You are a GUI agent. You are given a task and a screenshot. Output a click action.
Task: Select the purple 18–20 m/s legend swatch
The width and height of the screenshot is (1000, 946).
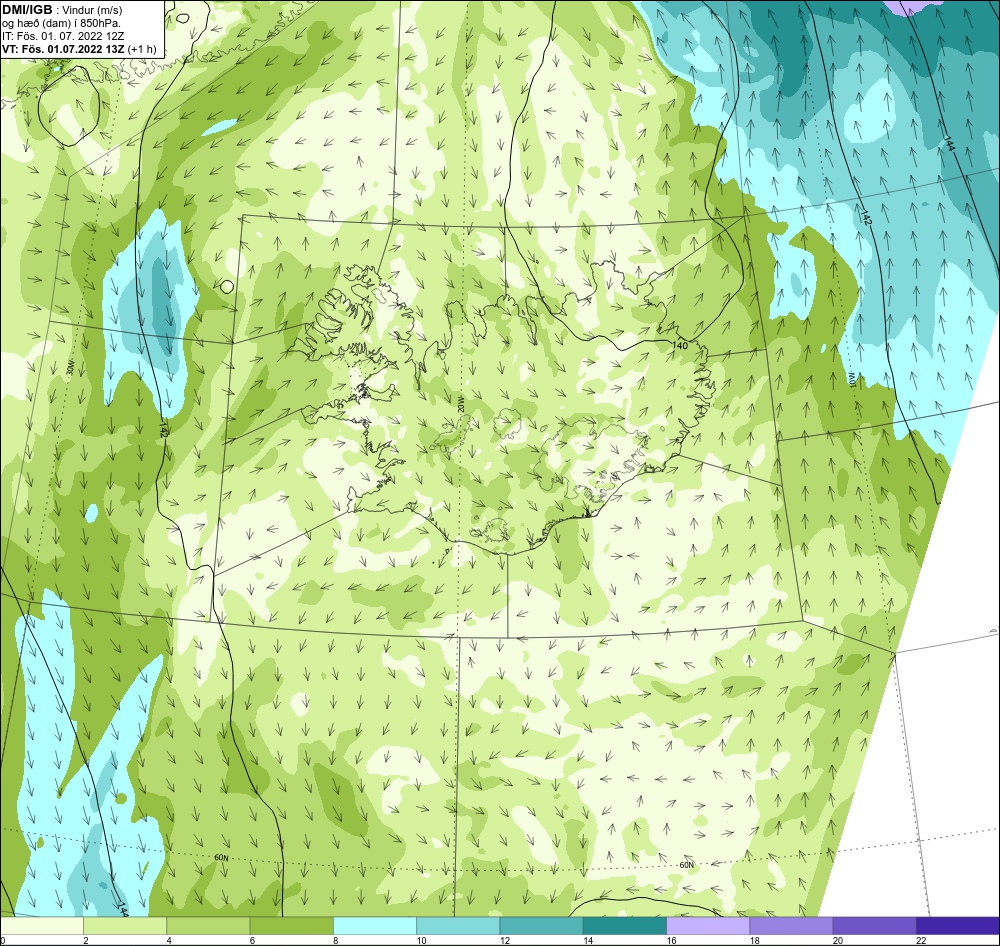pos(791,926)
